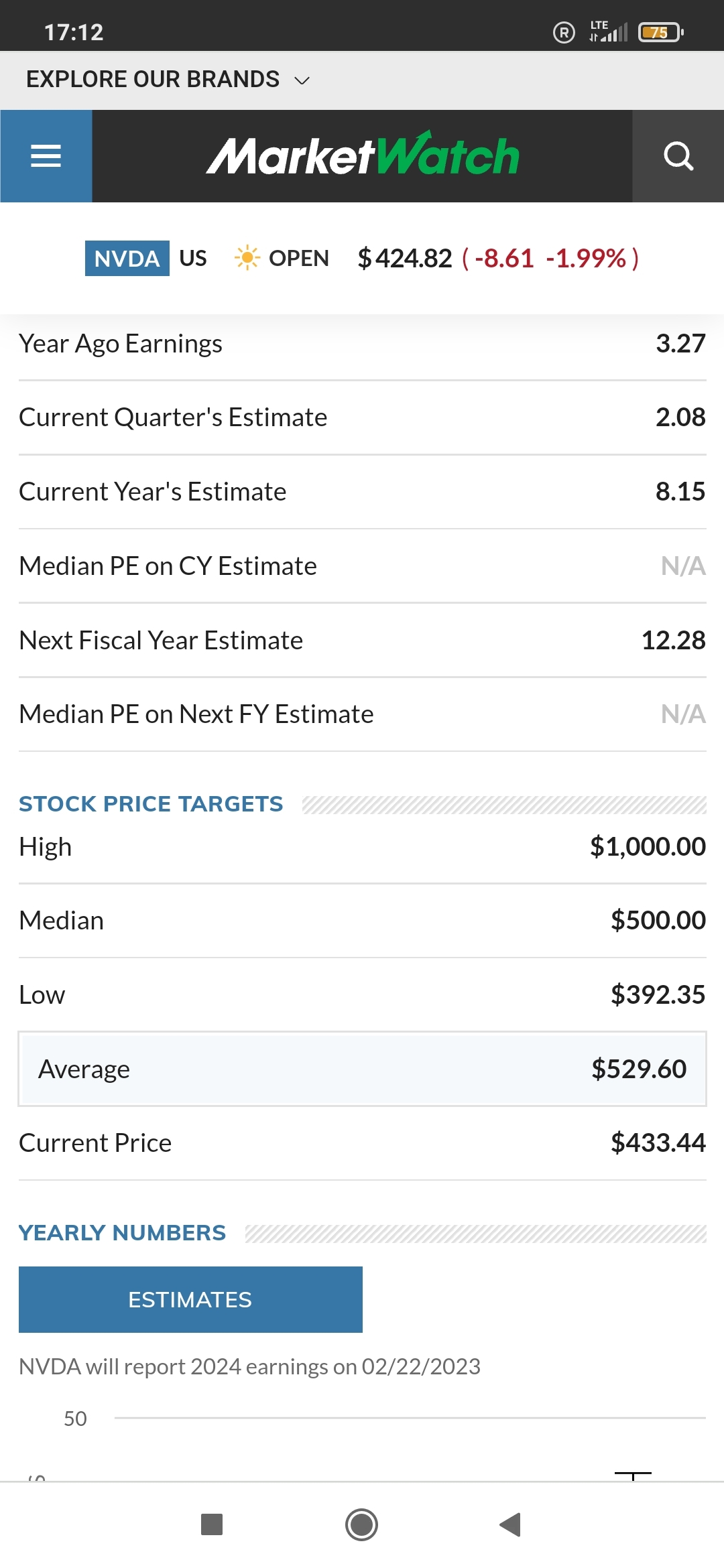Click the MarketWatch logo
This screenshot has width=724, height=1568.
tap(362, 156)
